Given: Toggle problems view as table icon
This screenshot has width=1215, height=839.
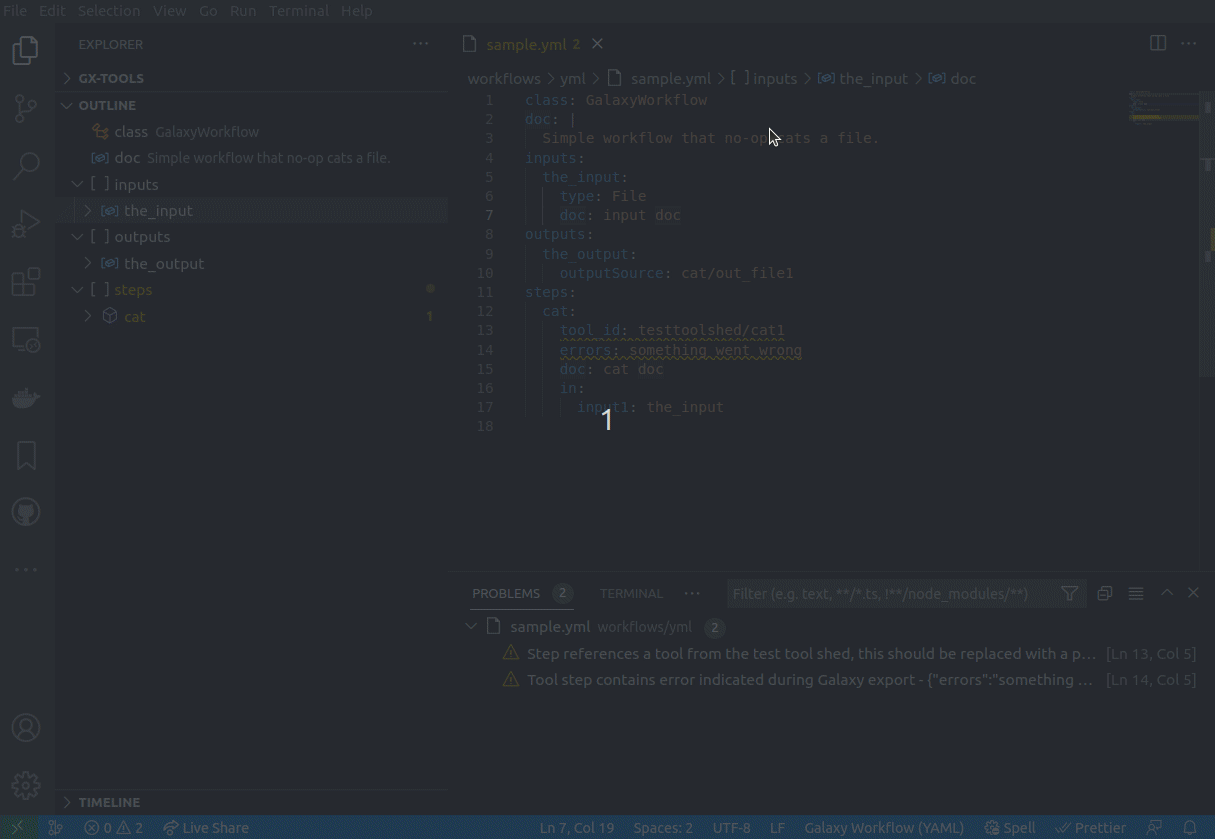Looking at the screenshot, I should [1136, 593].
